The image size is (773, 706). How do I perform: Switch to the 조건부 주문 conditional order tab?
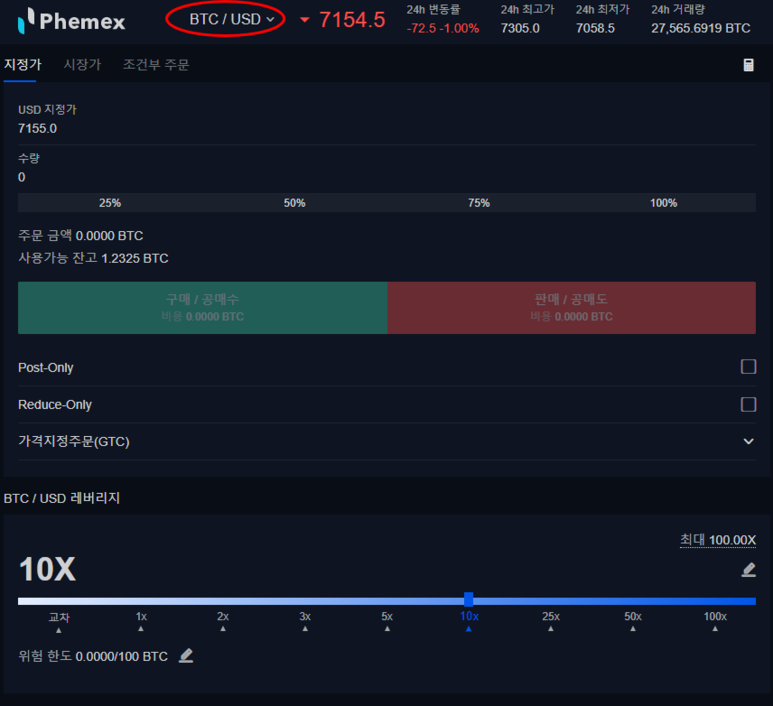[156, 64]
